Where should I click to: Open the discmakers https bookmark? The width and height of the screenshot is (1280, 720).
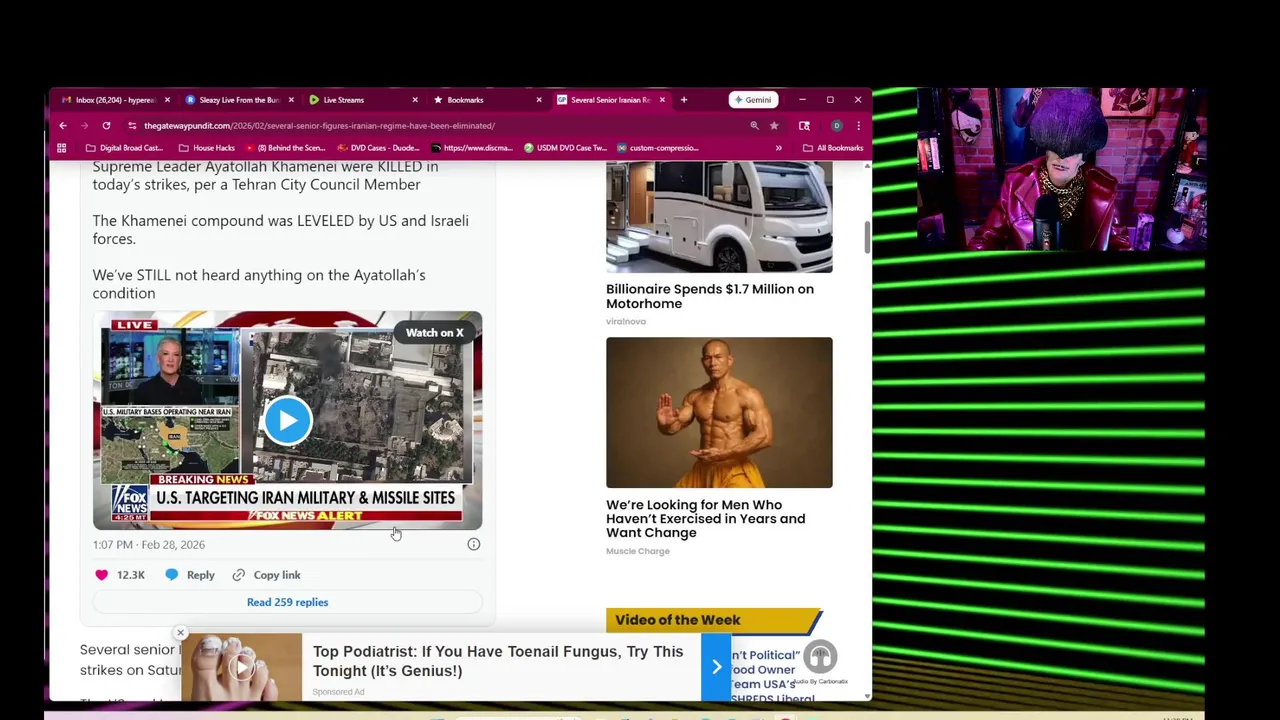[471, 148]
